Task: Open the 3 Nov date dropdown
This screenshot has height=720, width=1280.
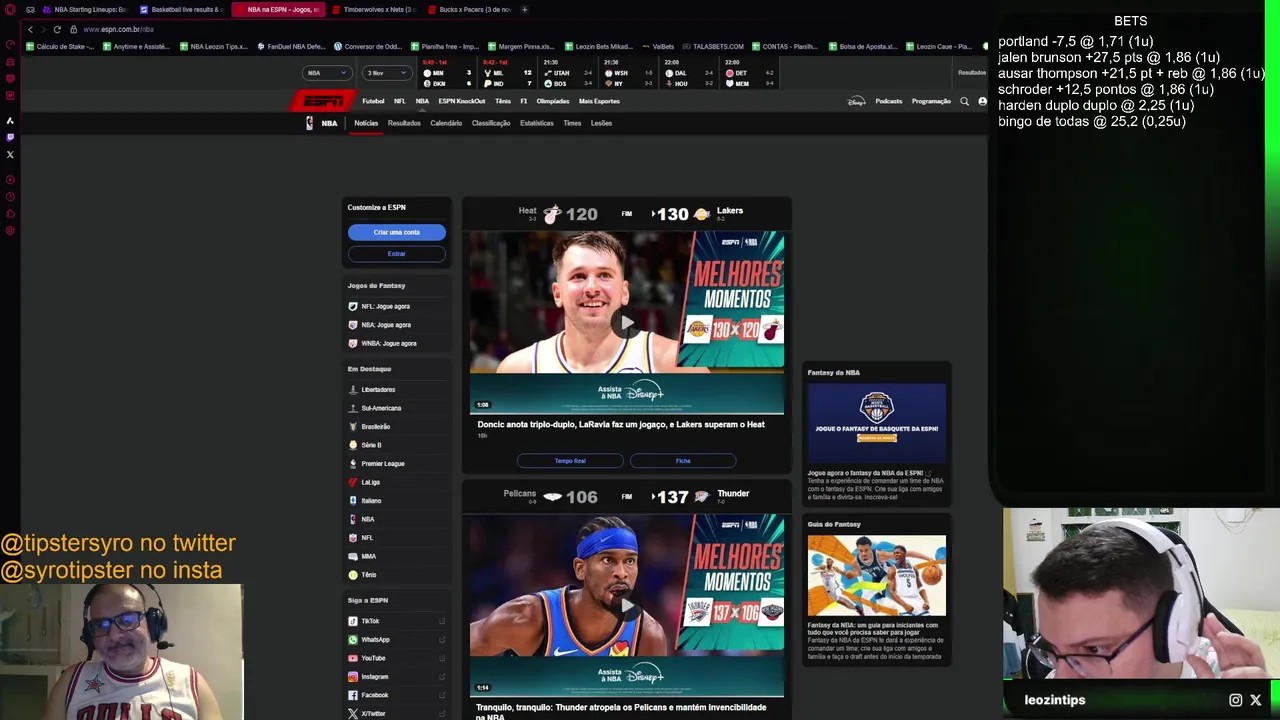Action: pyautogui.click(x=387, y=73)
